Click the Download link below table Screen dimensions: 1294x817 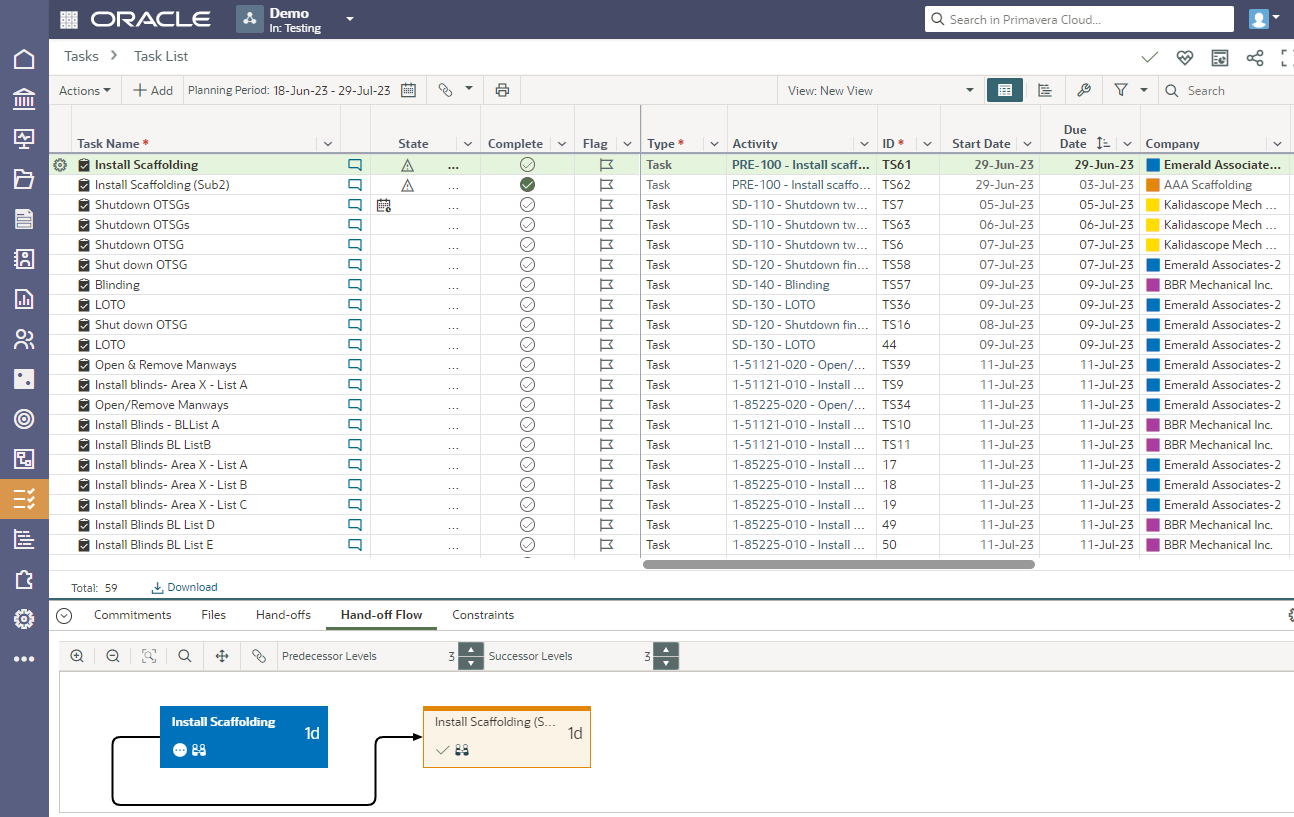point(185,587)
